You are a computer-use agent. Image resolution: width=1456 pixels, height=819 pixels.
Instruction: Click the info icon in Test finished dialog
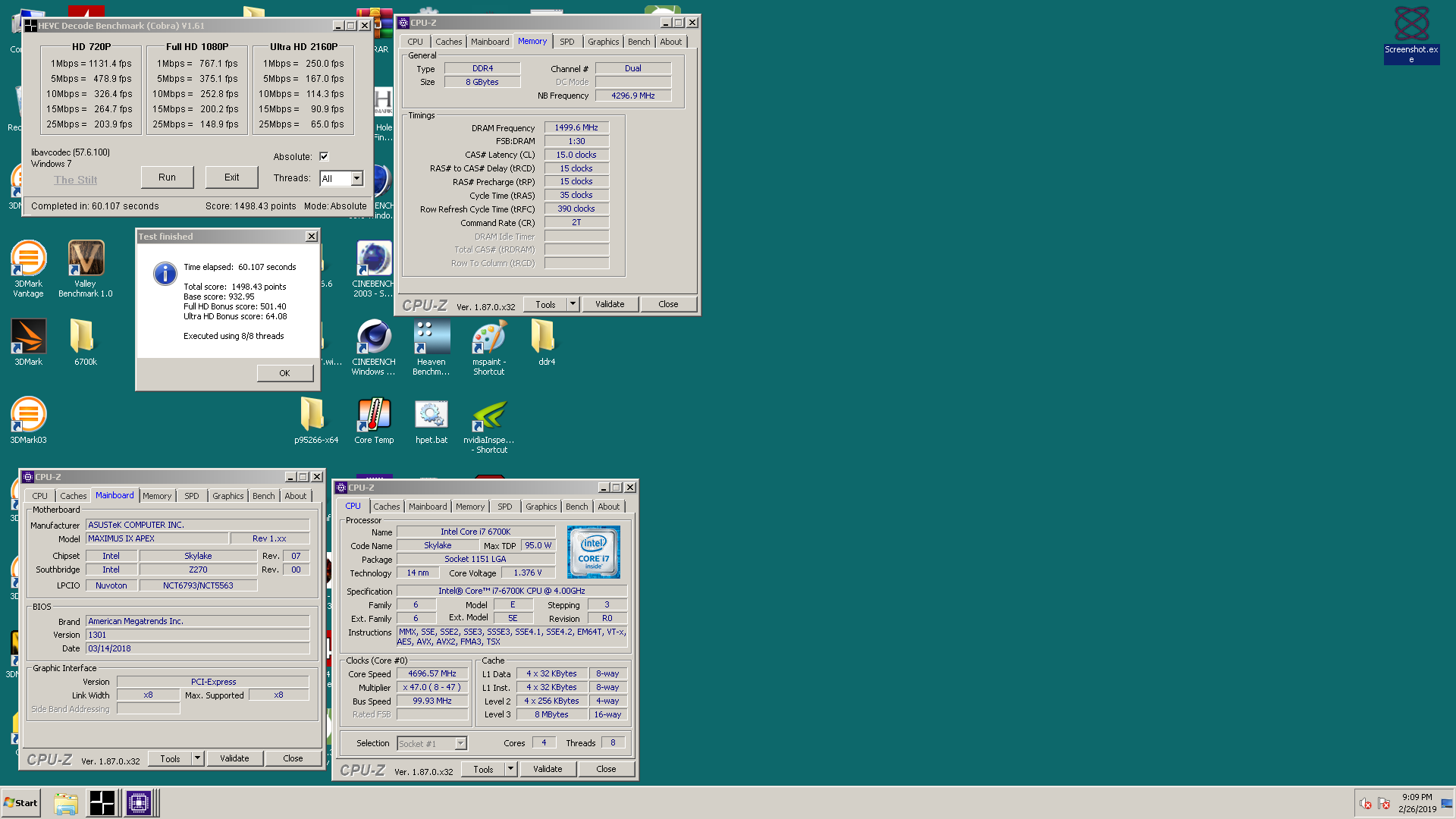[165, 274]
